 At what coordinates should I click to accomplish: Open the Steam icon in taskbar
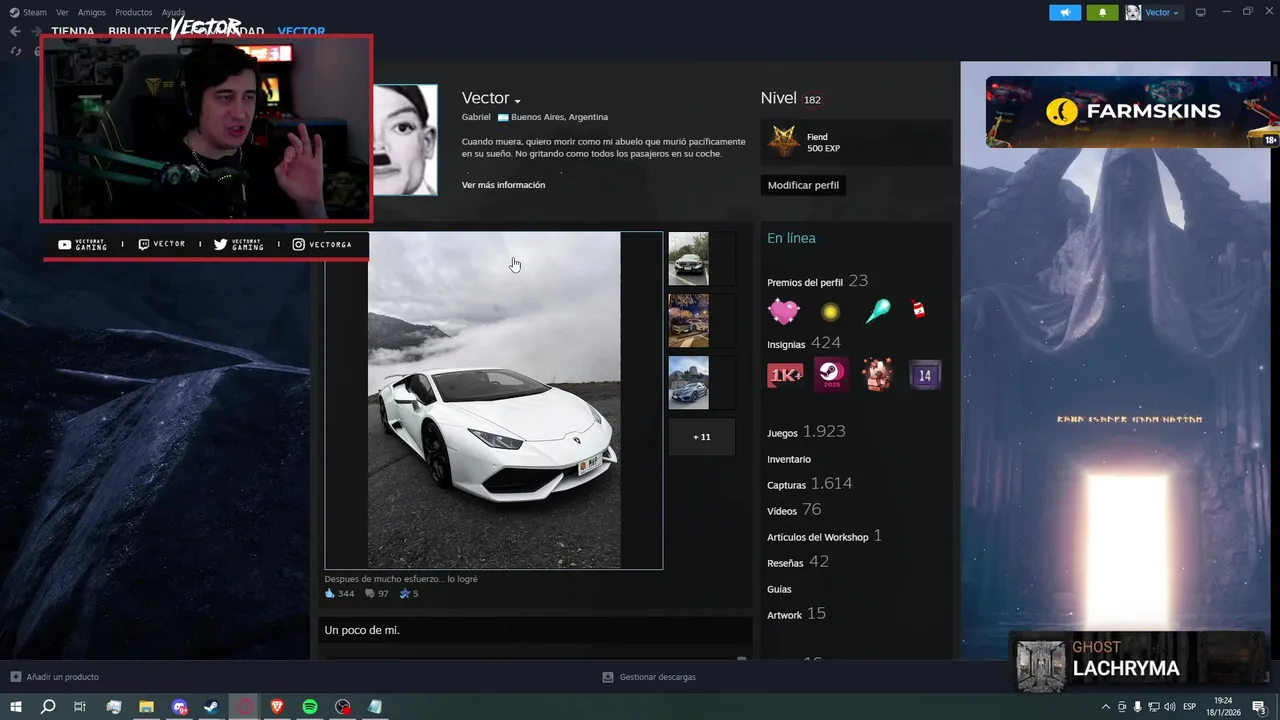[212, 707]
